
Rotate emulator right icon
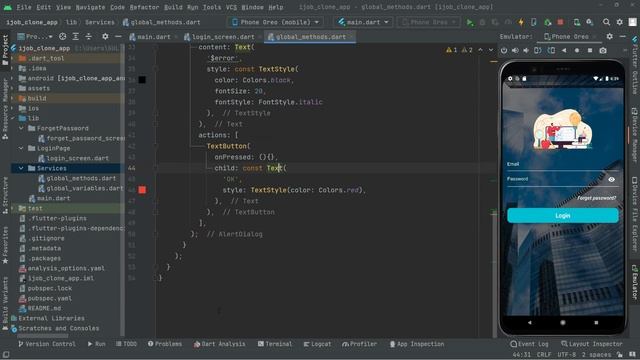551,51
